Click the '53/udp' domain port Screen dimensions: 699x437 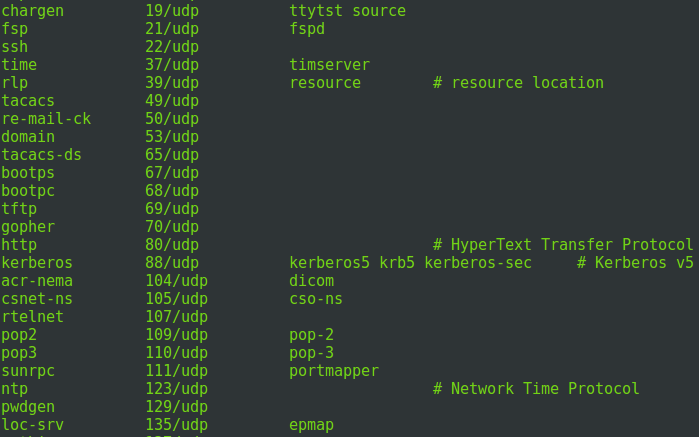pyautogui.click(x=172, y=137)
